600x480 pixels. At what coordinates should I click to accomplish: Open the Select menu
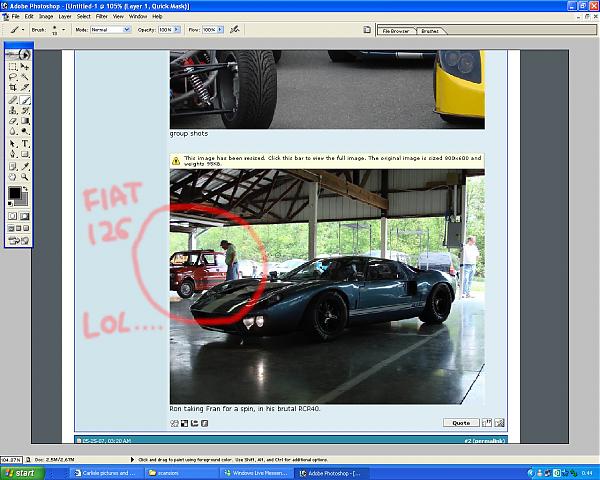click(83, 16)
